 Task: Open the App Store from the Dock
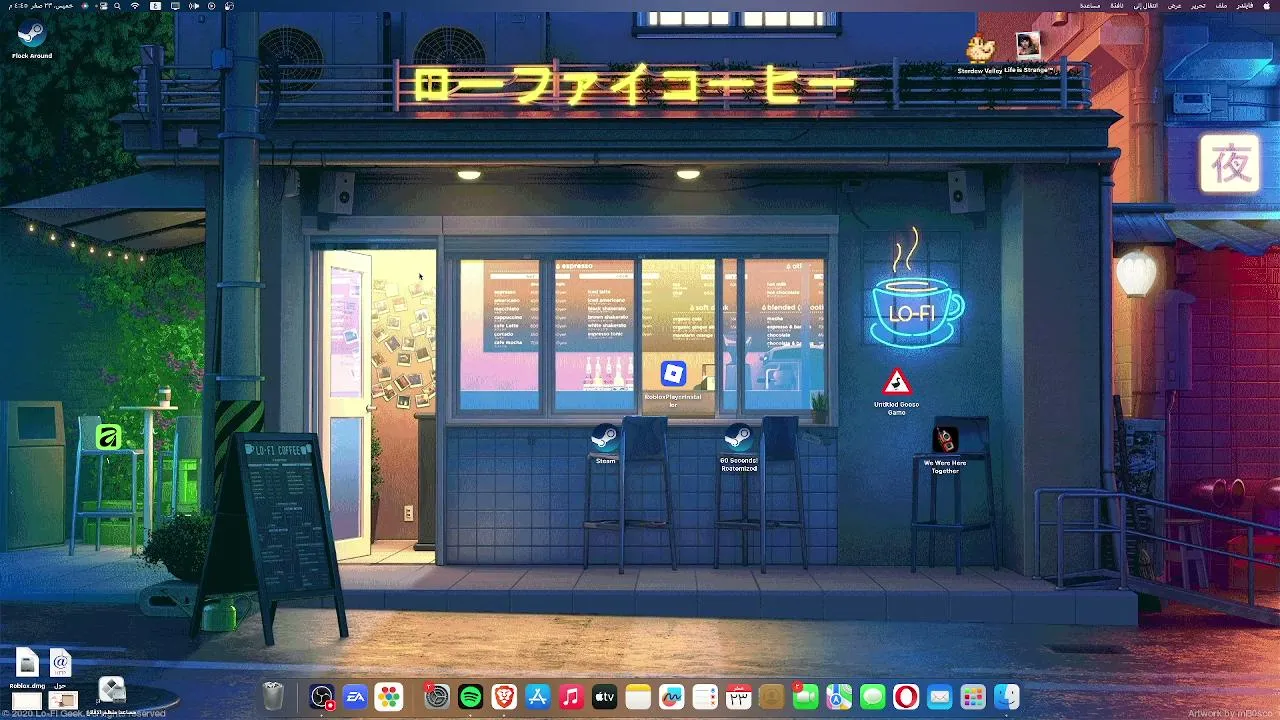pyautogui.click(x=537, y=697)
